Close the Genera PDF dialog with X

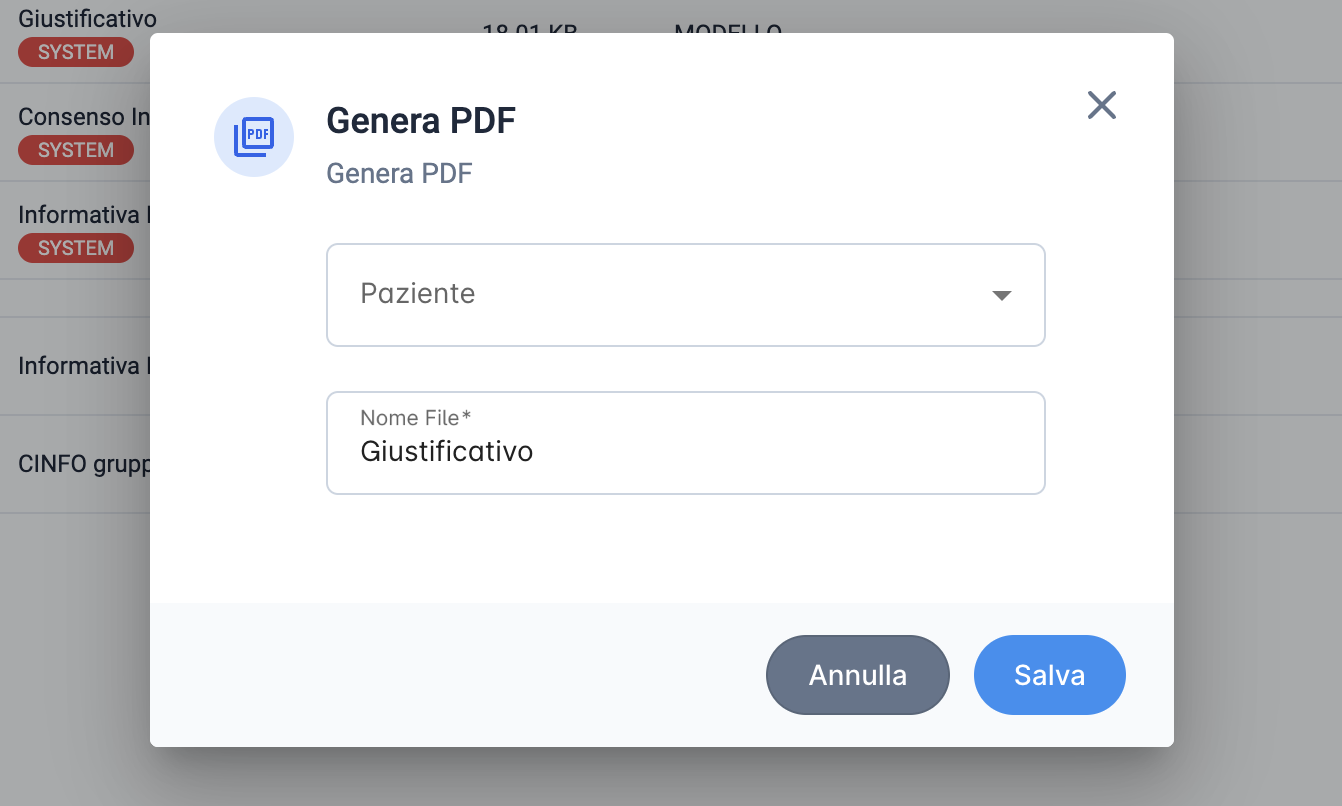[x=1101, y=105]
